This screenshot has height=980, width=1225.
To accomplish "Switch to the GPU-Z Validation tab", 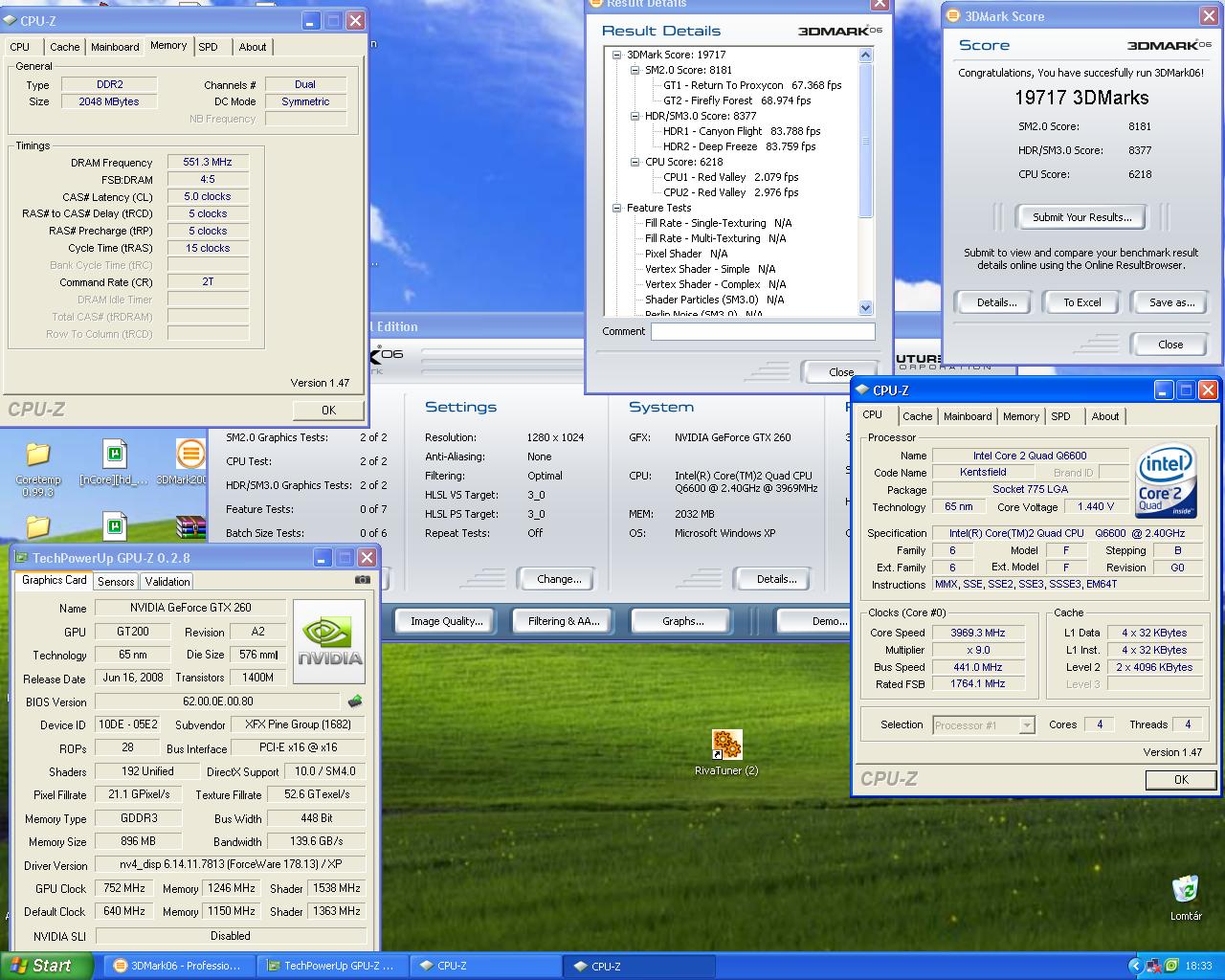I will coord(167,582).
